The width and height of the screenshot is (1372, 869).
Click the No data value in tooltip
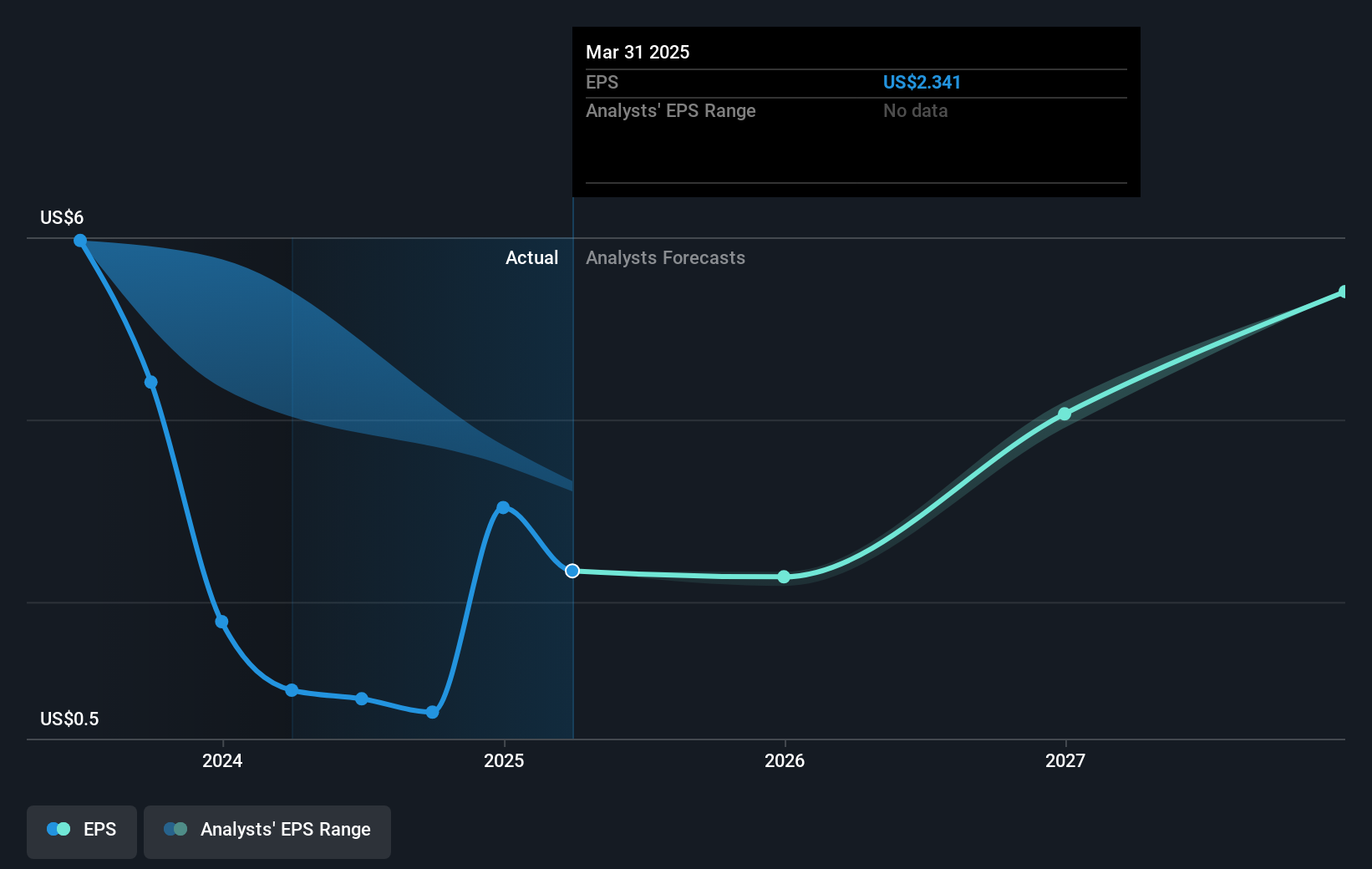(915, 110)
